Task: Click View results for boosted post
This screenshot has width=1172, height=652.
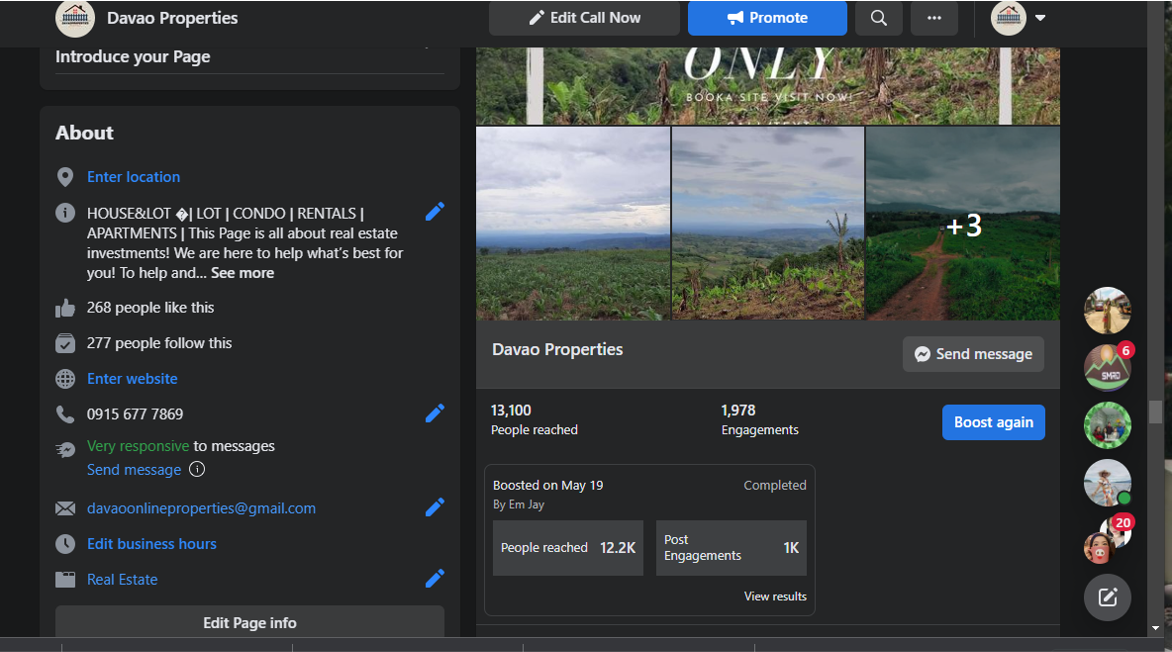Action: coord(775,596)
